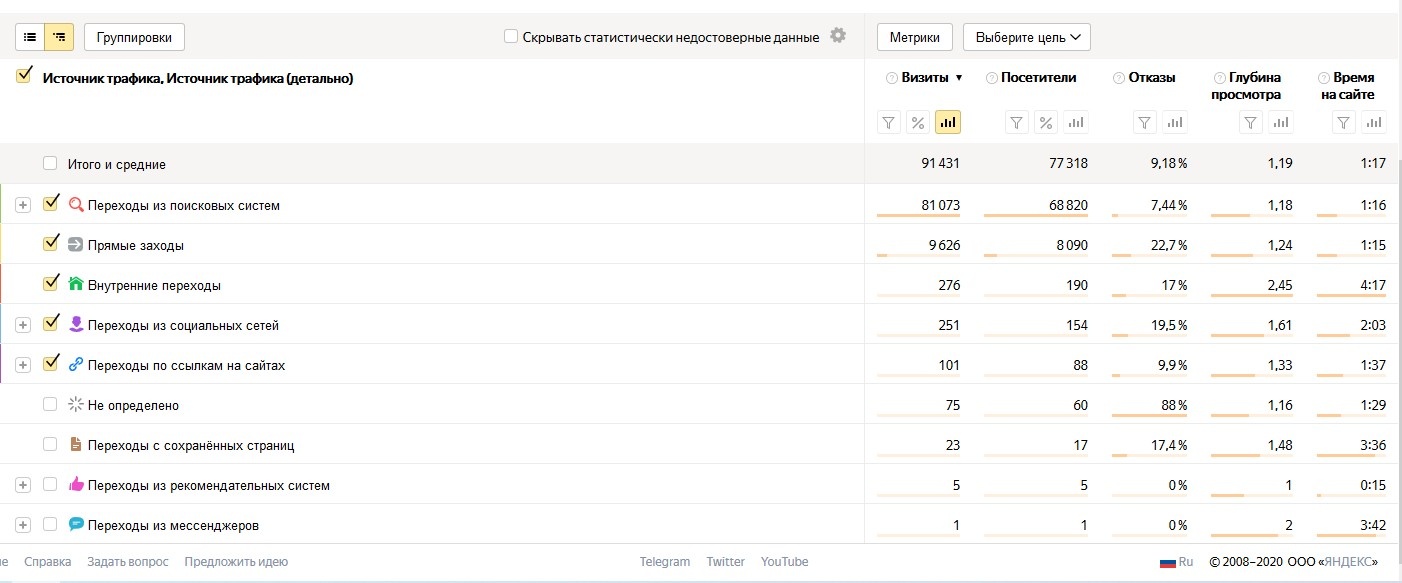This screenshot has height=583, width=1402.
Task: Open the Метрики button
Action: (914, 37)
